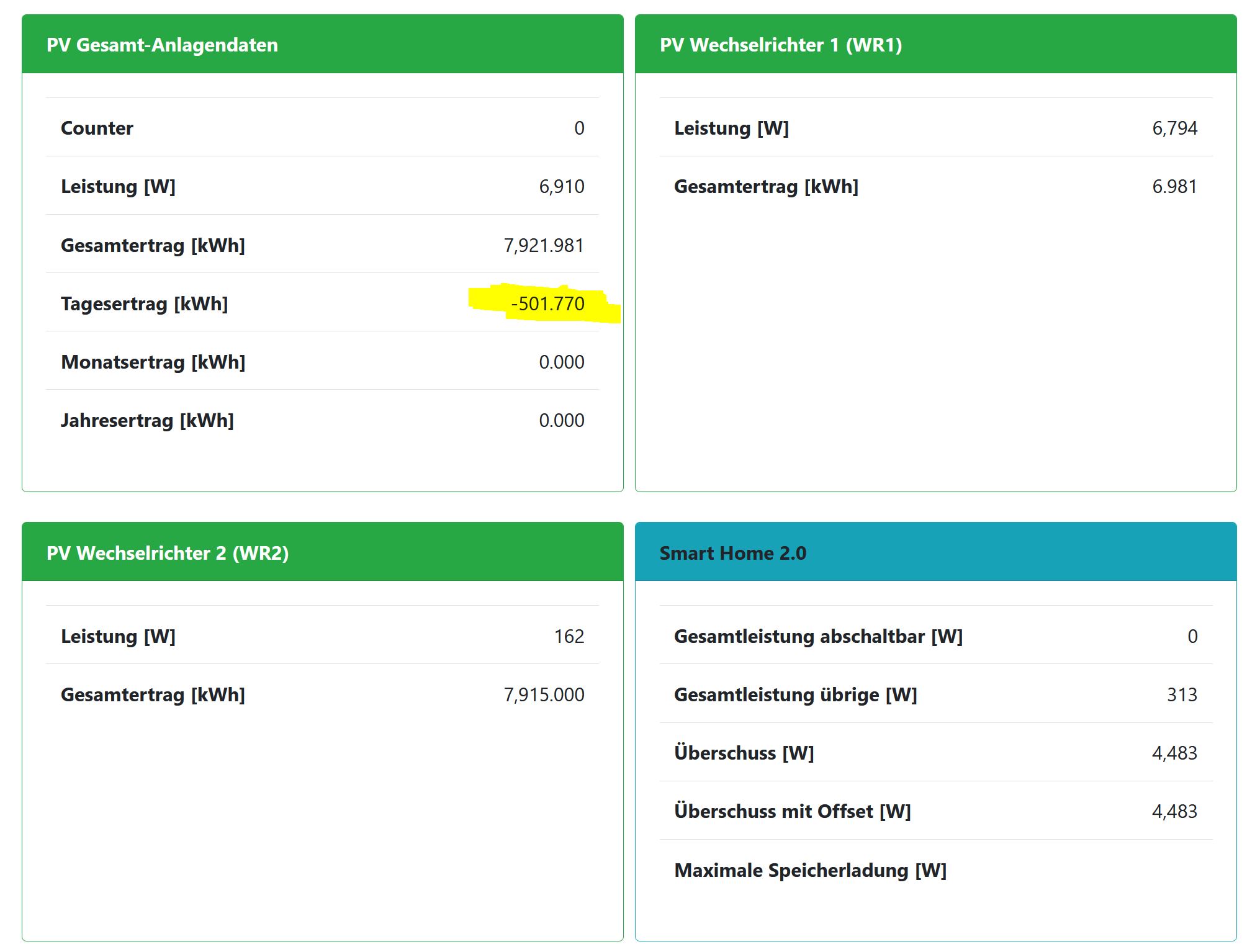Screen dimensions: 1242x952
Task: Click the Smart Home 2.0 panel header
Action: coord(732,553)
